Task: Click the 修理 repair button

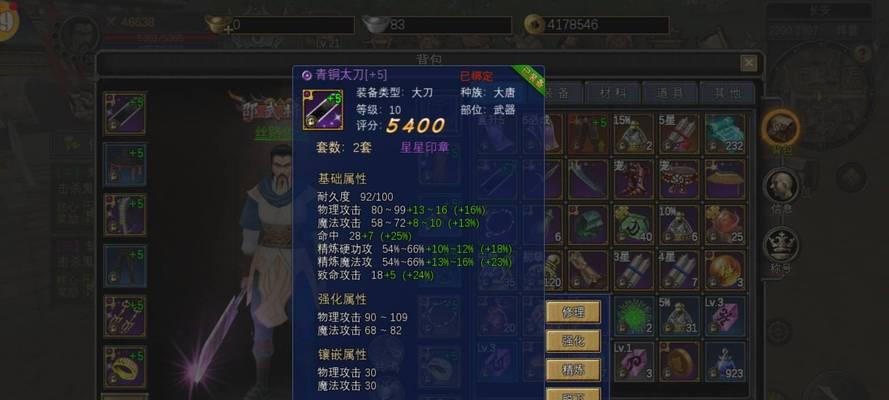Action: tap(573, 312)
